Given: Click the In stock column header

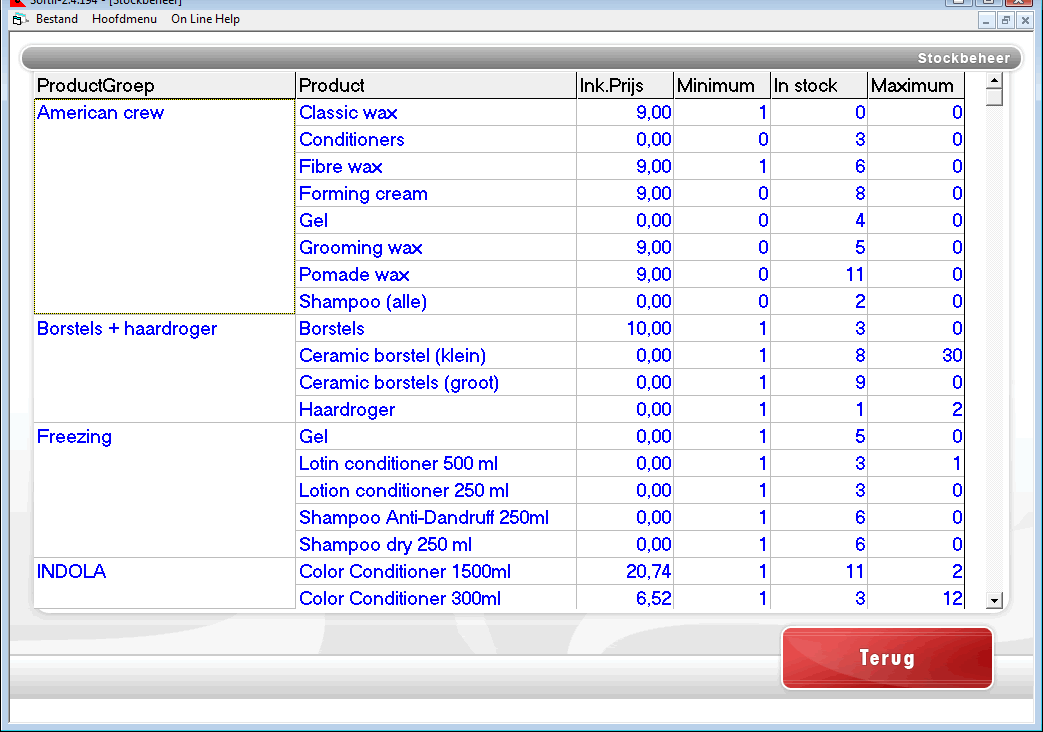Looking at the screenshot, I should pyautogui.click(x=820, y=85).
